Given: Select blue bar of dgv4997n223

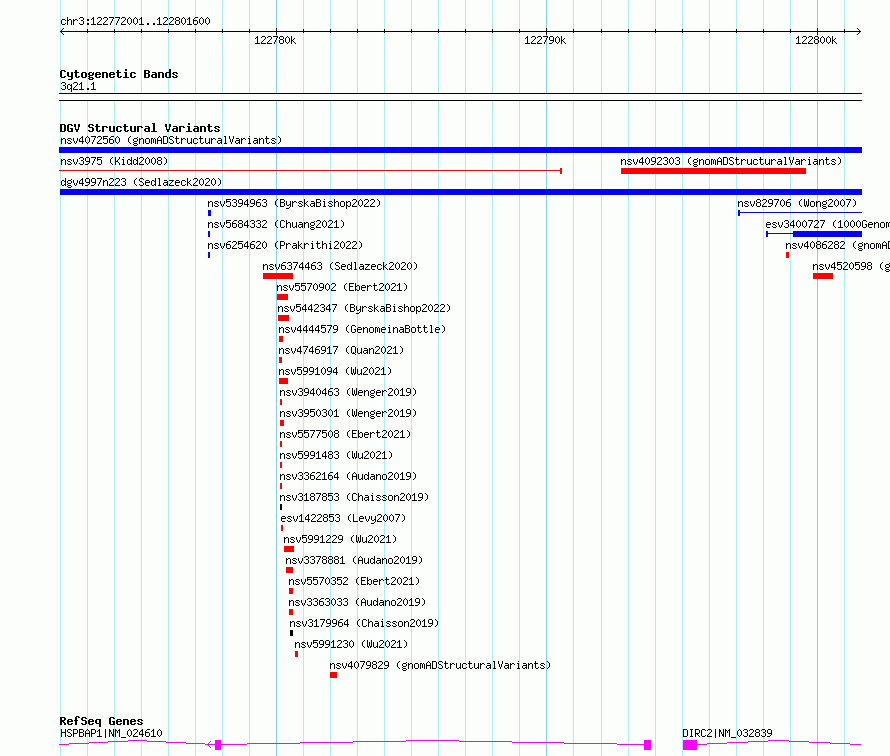Looking at the screenshot, I should coord(460,192).
